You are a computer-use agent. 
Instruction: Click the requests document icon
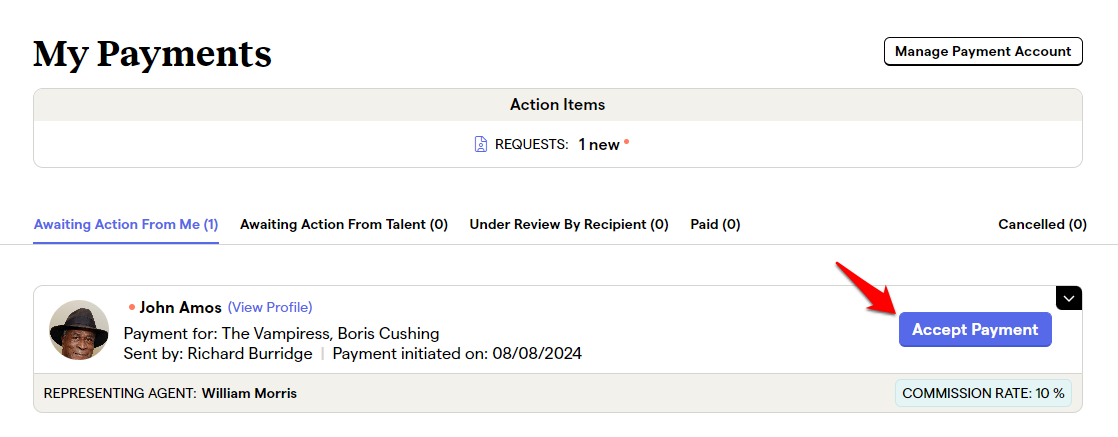(x=481, y=145)
